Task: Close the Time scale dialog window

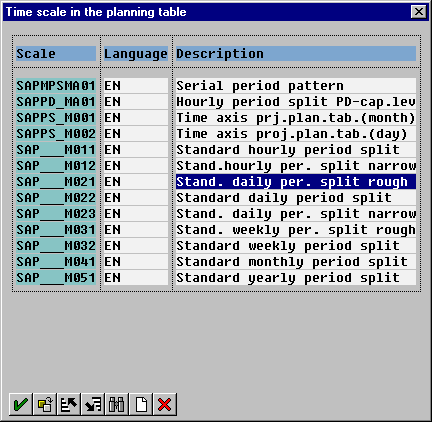Action: click(x=419, y=12)
